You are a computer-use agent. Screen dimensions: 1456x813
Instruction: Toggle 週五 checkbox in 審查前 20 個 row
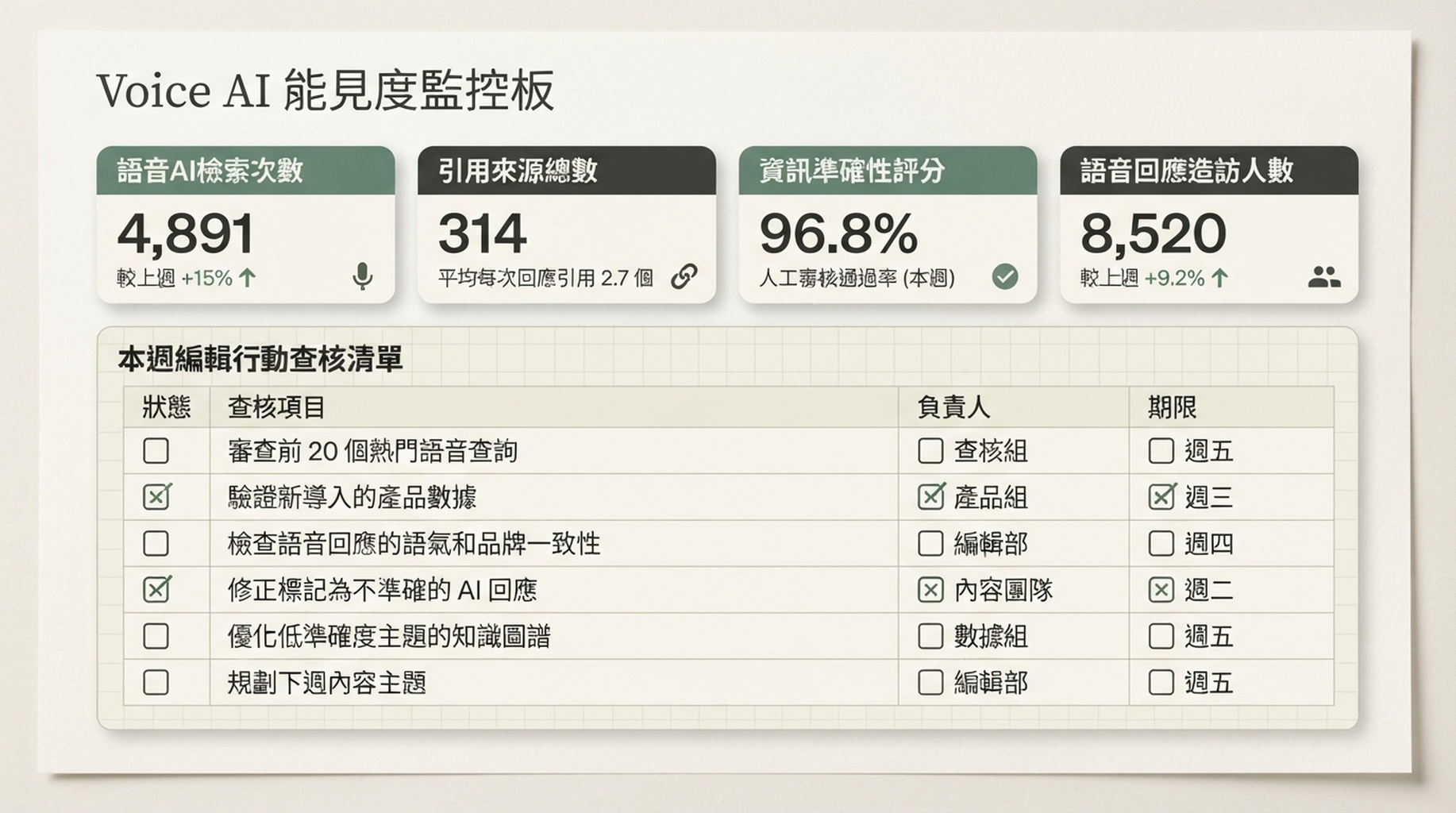(1161, 451)
